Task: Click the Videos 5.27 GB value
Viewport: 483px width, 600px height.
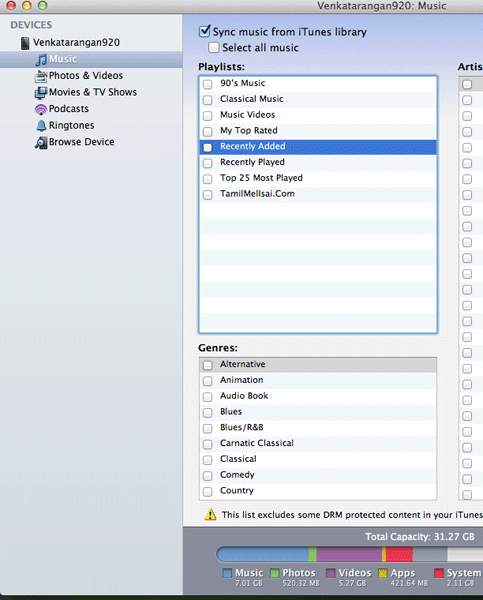Action: [352, 584]
